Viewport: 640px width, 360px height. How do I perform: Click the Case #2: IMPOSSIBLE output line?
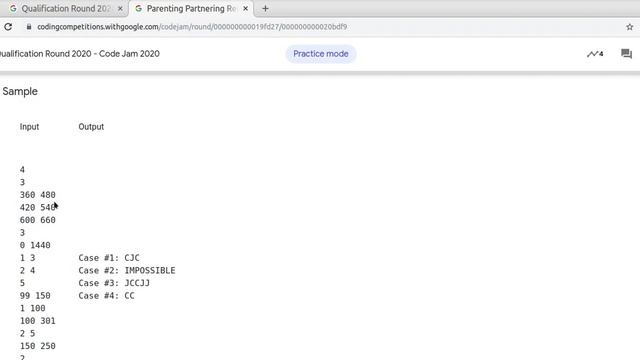pyautogui.click(x=127, y=271)
